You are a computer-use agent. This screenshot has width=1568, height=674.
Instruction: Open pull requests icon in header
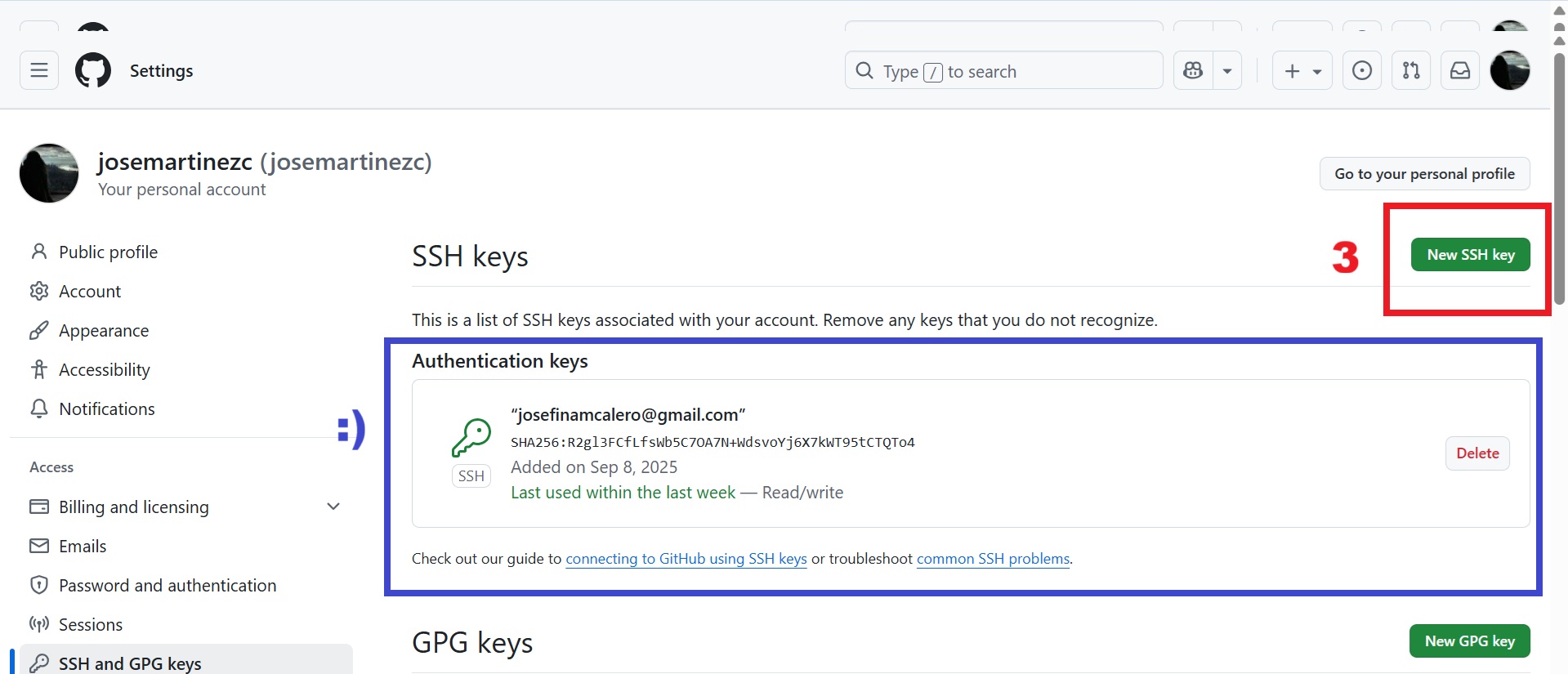tap(1411, 70)
